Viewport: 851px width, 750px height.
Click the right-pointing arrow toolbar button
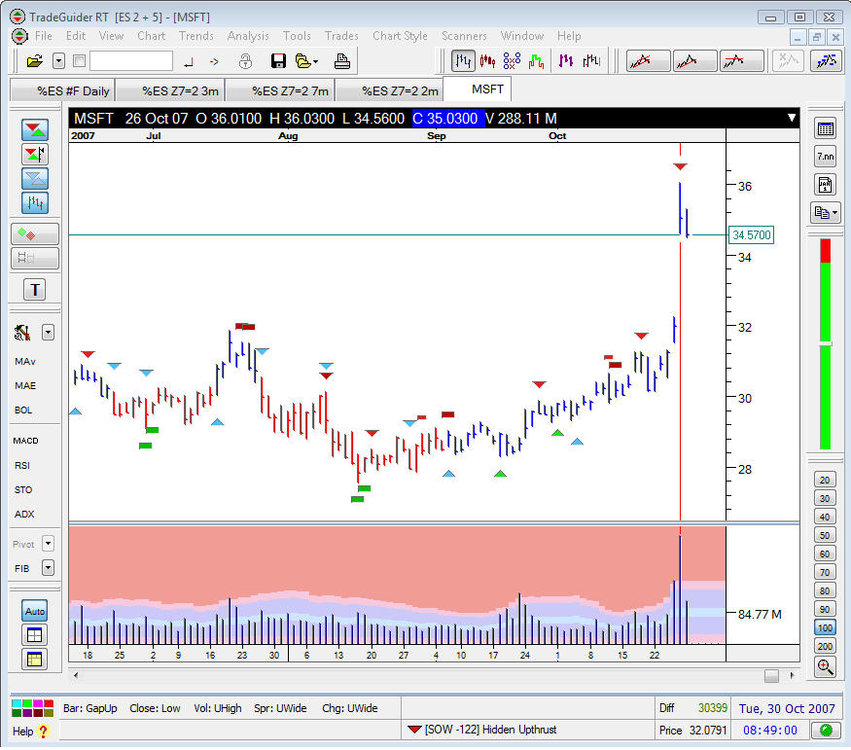click(x=214, y=62)
